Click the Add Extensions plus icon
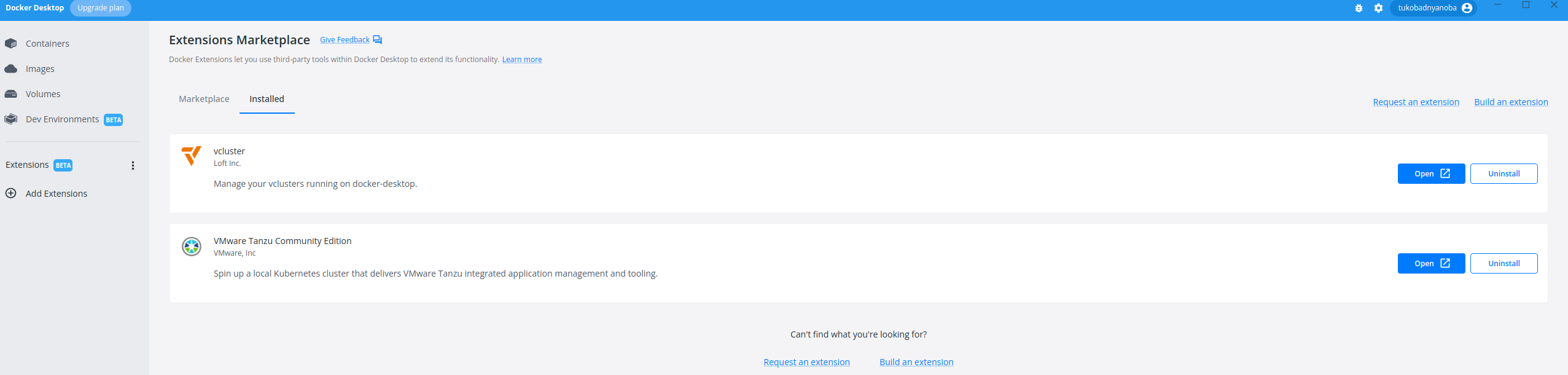Image resolution: width=1568 pixels, height=375 pixels. coord(11,193)
